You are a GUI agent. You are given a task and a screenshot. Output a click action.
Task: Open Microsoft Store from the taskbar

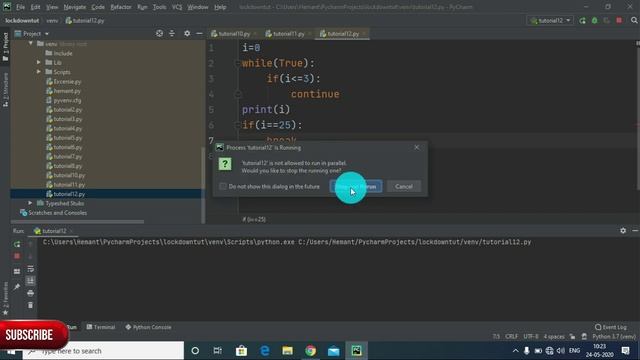[241, 351]
